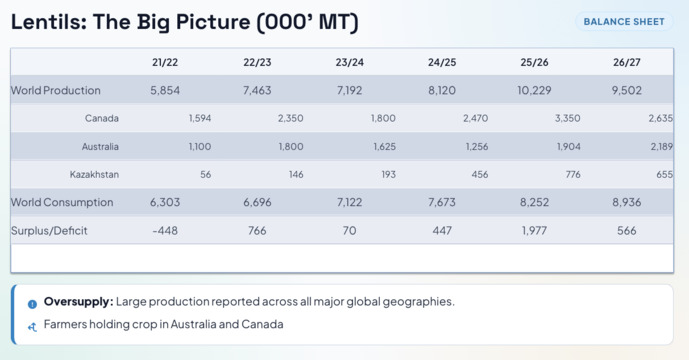Screen dimensions: 689x360
Task: Click the World Consumption row label
Action: [x=62, y=202]
